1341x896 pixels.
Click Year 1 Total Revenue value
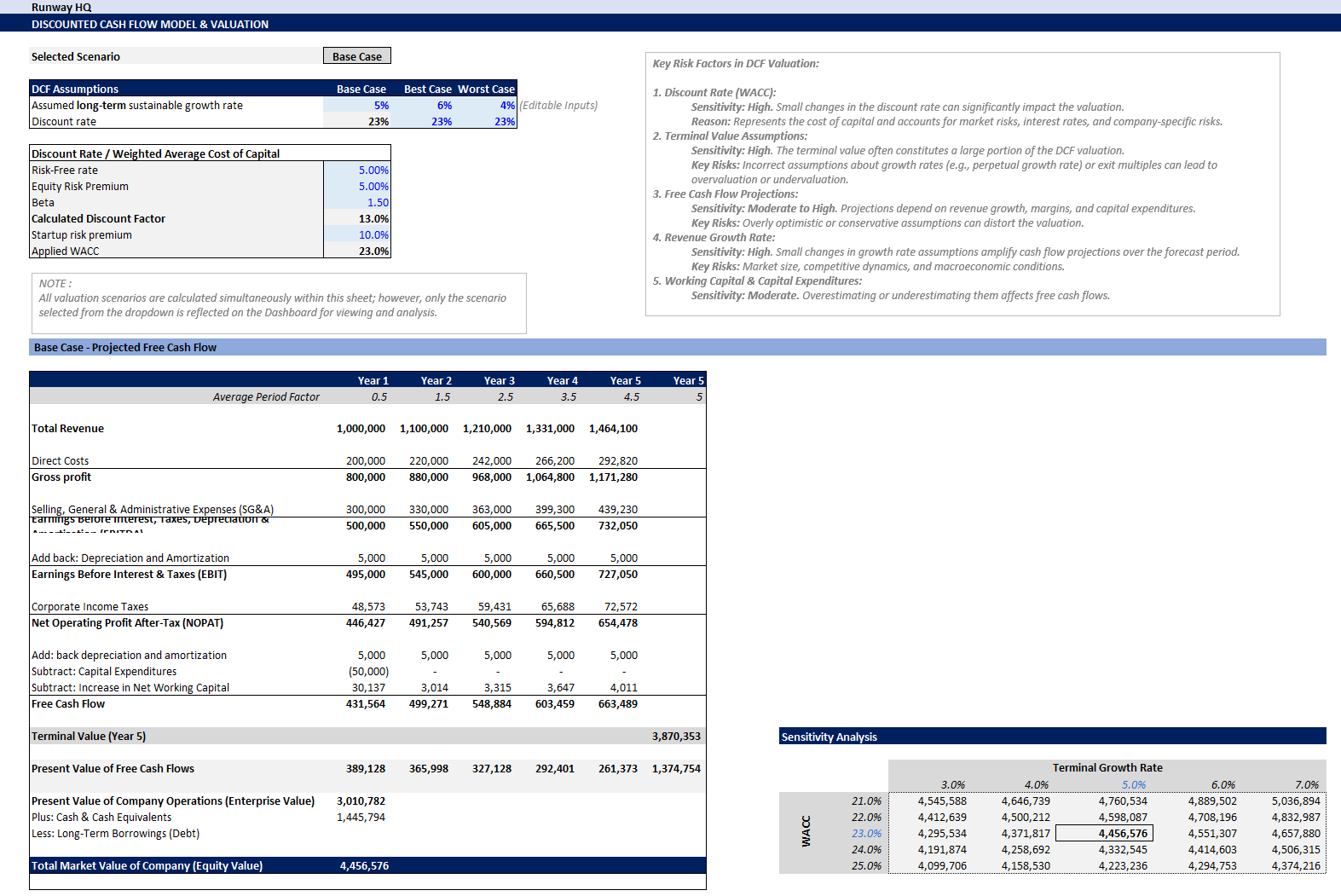(x=361, y=429)
